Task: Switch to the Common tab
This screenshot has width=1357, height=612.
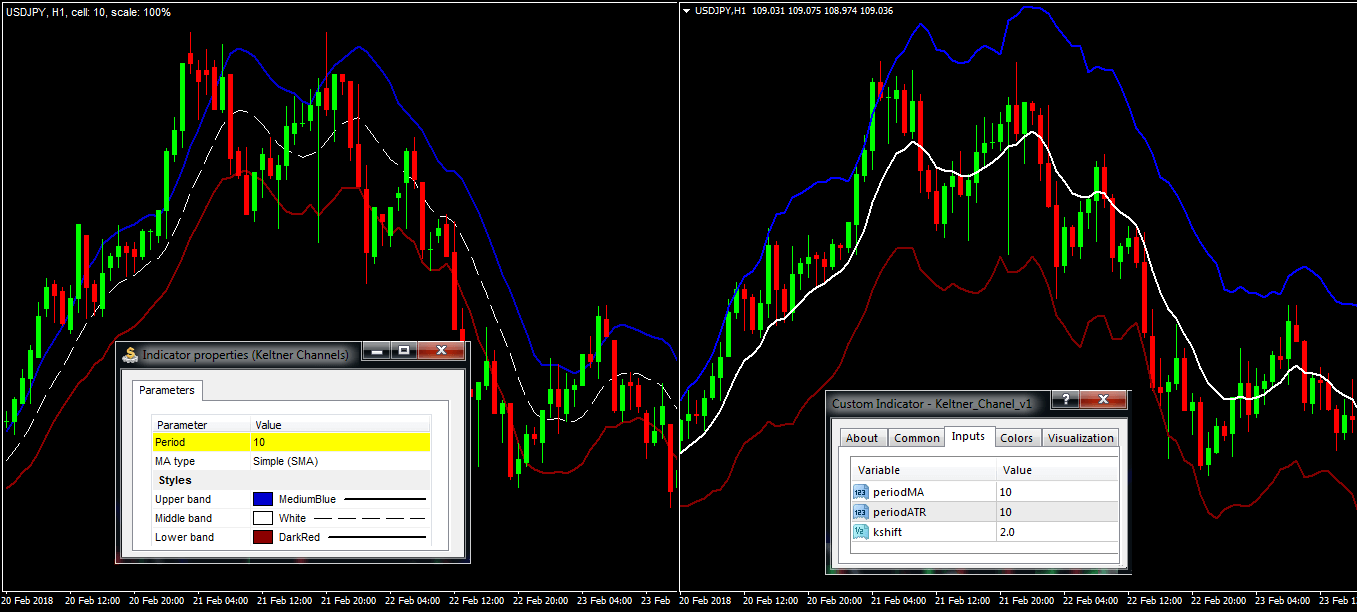Action: pyautogui.click(x=916, y=438)
